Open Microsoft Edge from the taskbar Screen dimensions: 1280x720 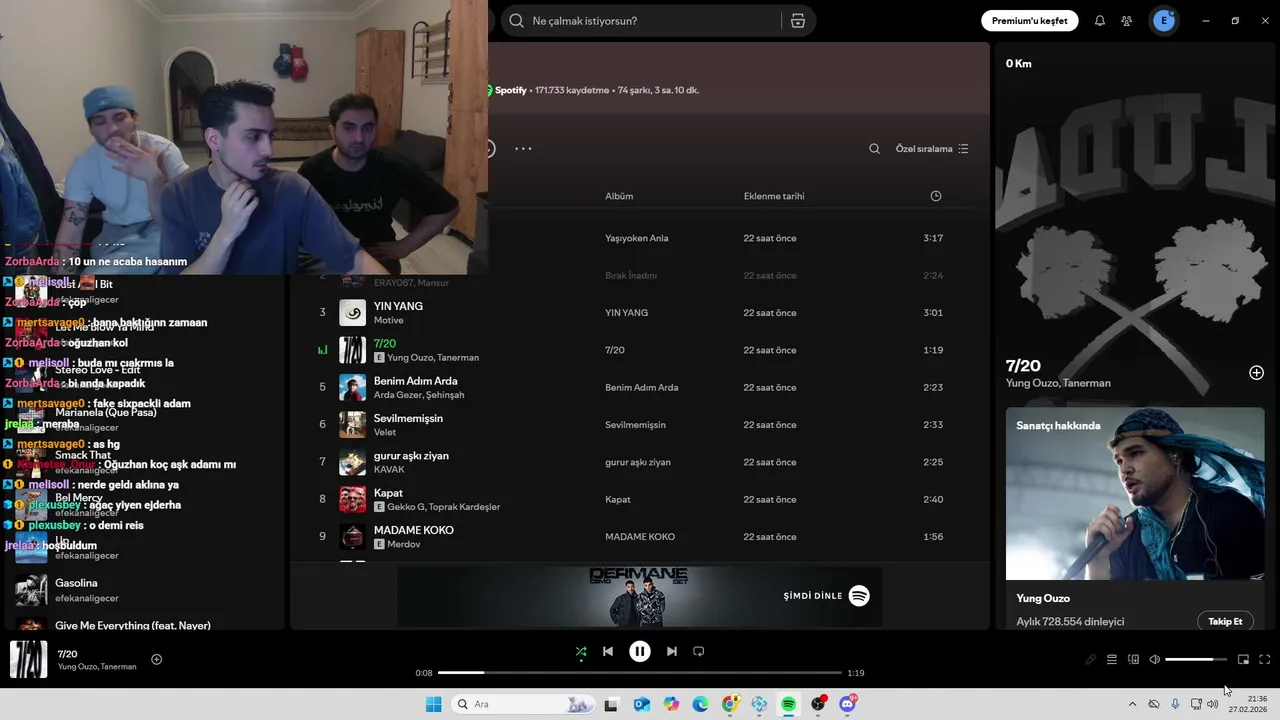(700, 704)
